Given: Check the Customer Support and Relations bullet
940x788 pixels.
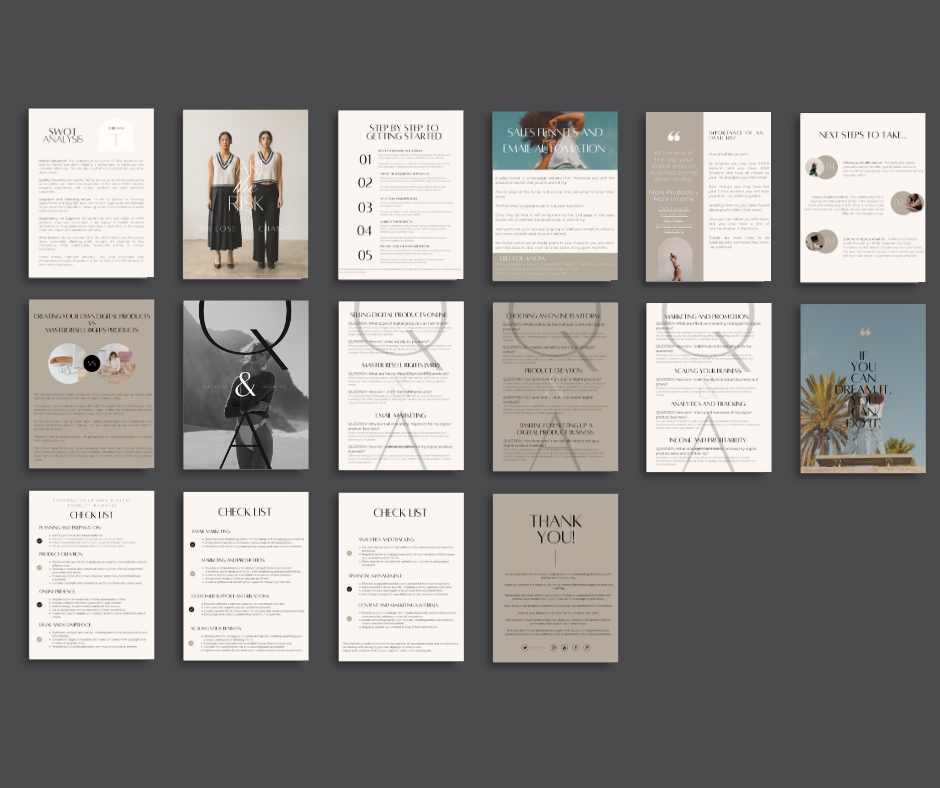Looking at the screenshot, I should [192, 607].
